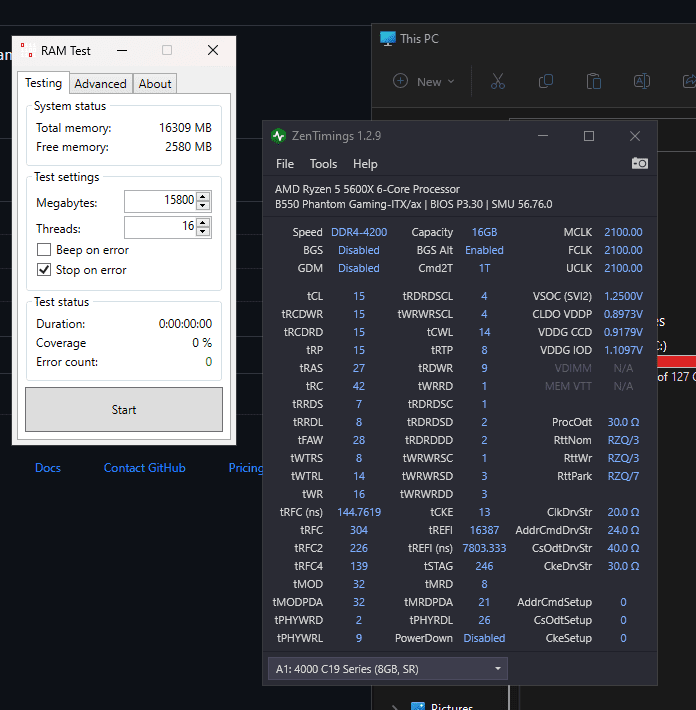This screenshot has height=710, width=696.
Task: Decrease the Threads count with the down arrow
Action: point(203,231)
